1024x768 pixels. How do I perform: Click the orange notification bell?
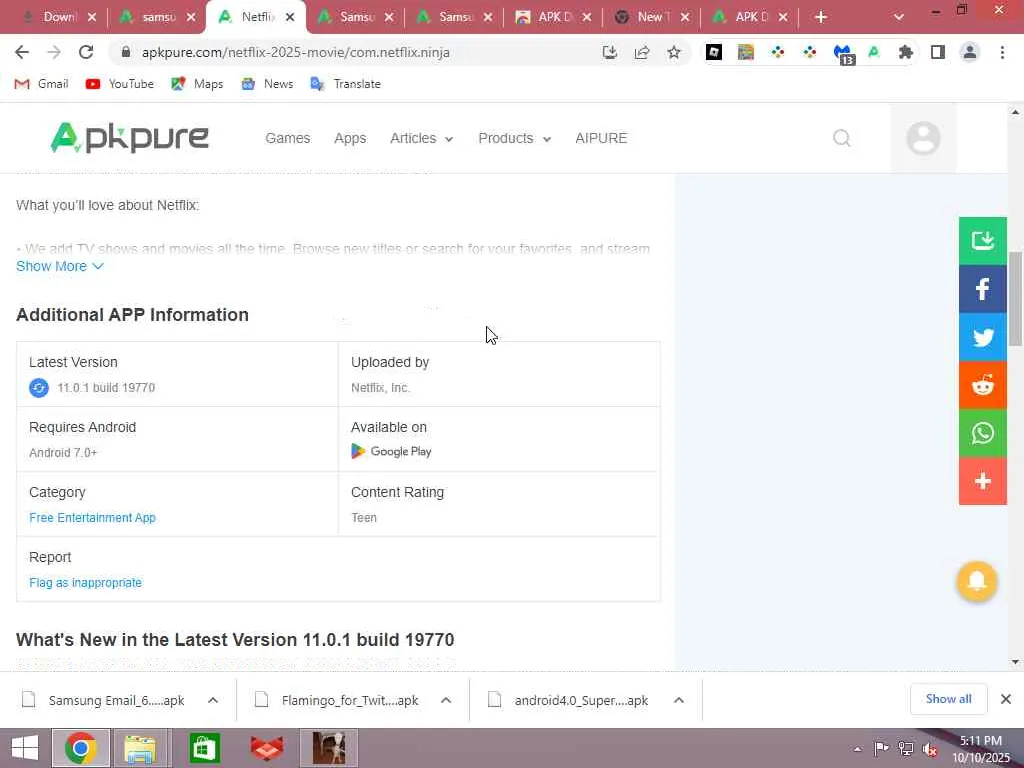point(976,581)
